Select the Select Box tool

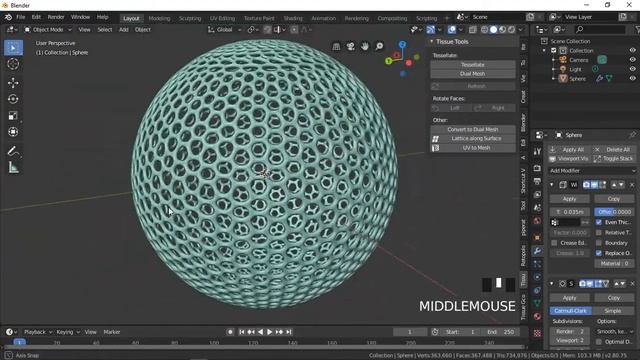pos(13,48)
